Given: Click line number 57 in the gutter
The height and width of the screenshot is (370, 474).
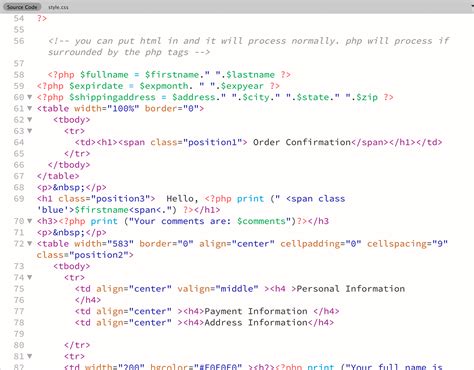Looking at the screenshot, I should 19,63.
